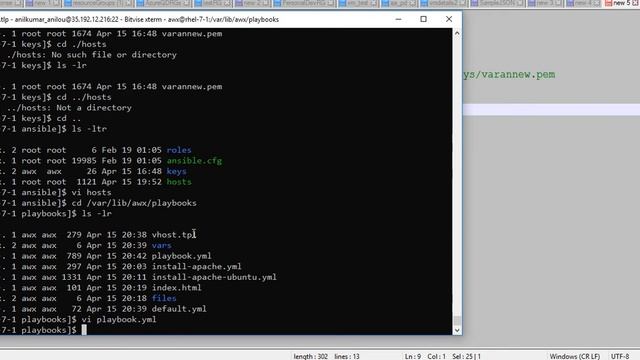Viewport: 640px width, 360px height.
Task: Click 'lines : 13' in the status bar
Action: coord(347,356)
